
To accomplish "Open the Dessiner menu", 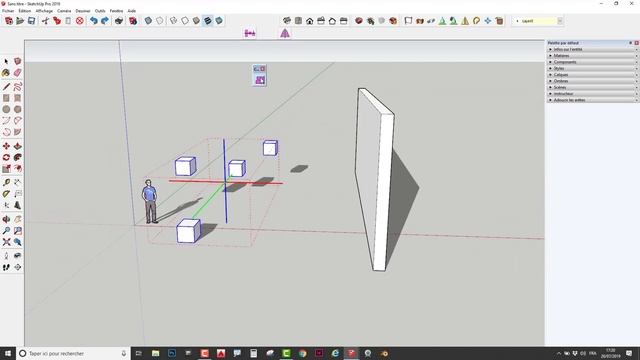I will click(83, 11).
